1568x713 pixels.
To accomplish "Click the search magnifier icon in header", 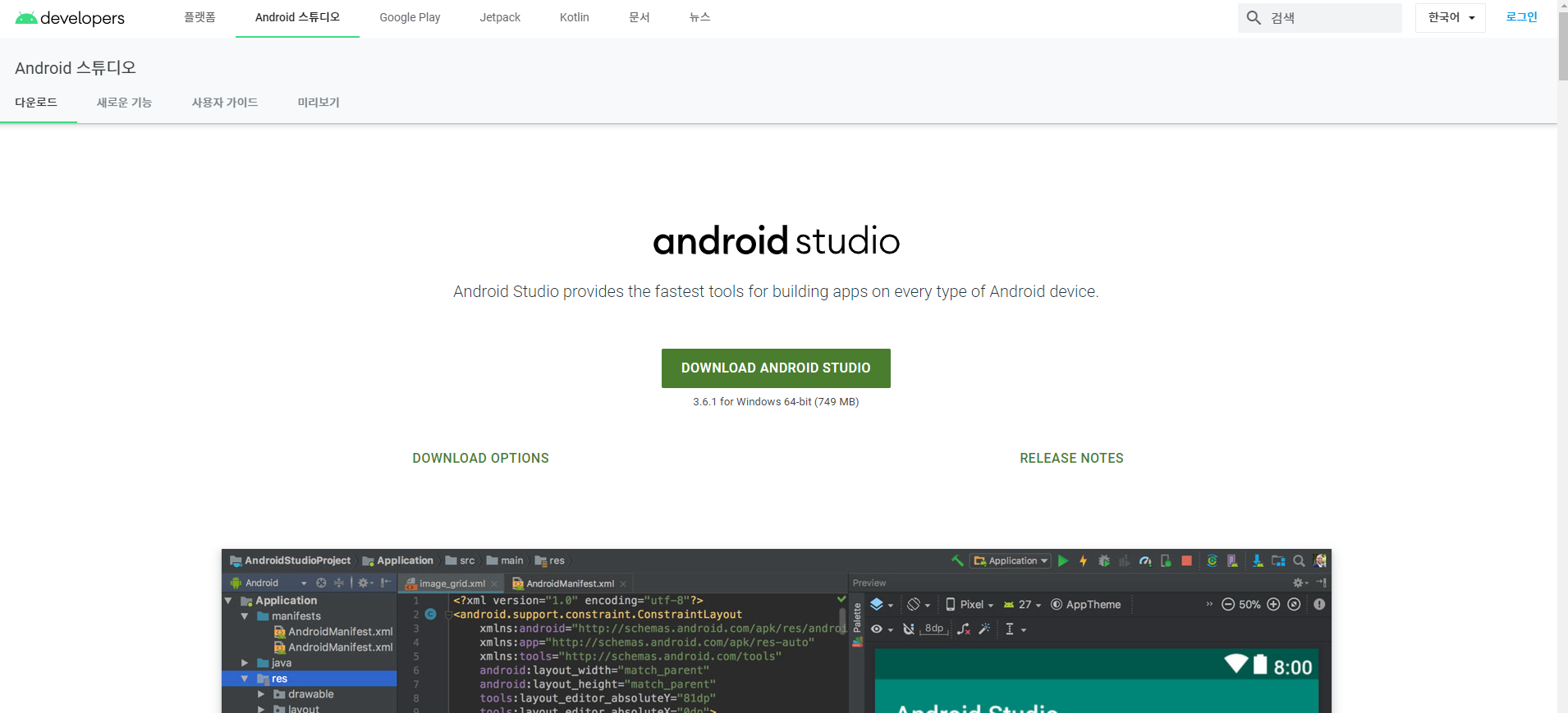I will tap(1254, 17).
